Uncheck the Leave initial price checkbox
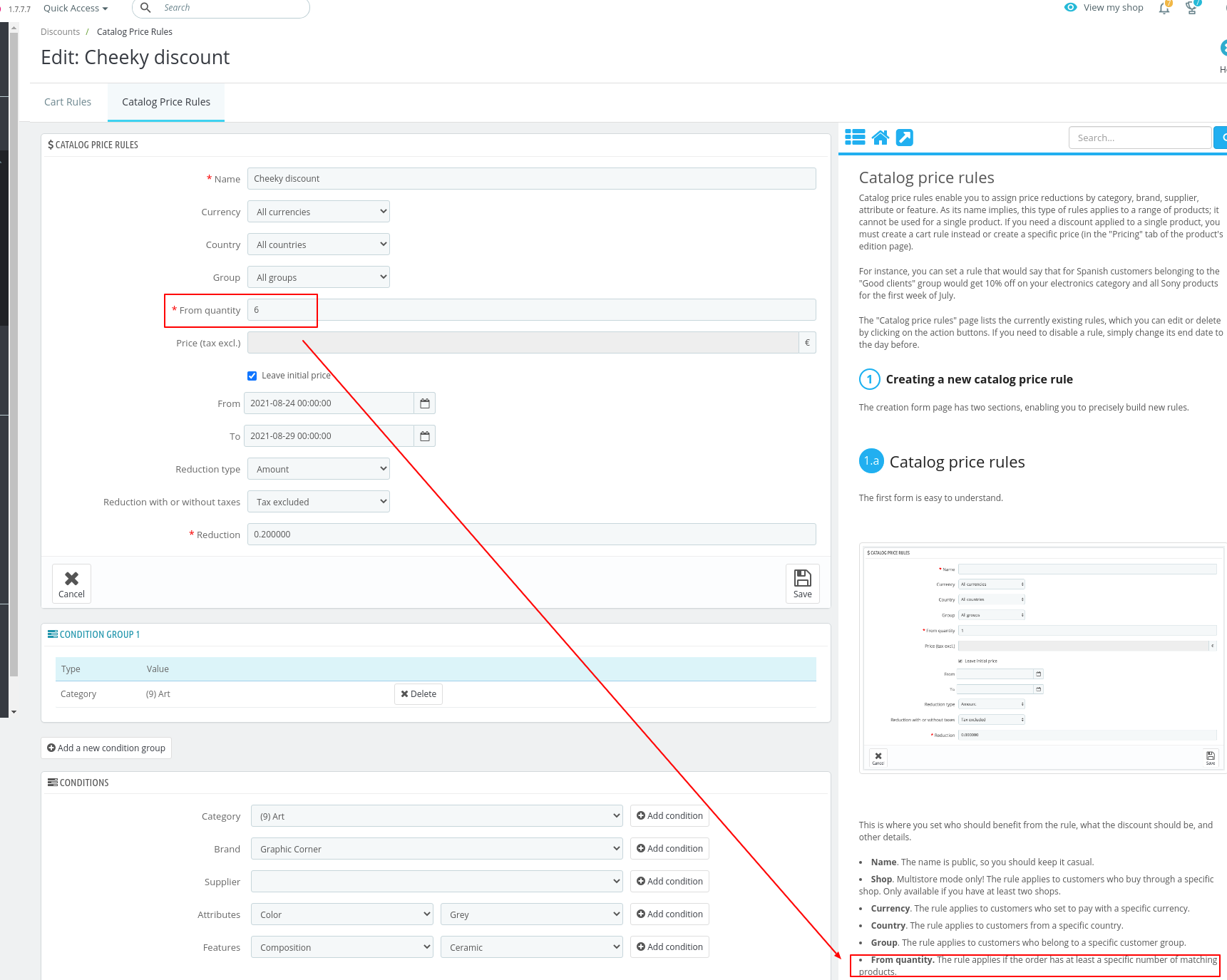 (x=252, y=375)
